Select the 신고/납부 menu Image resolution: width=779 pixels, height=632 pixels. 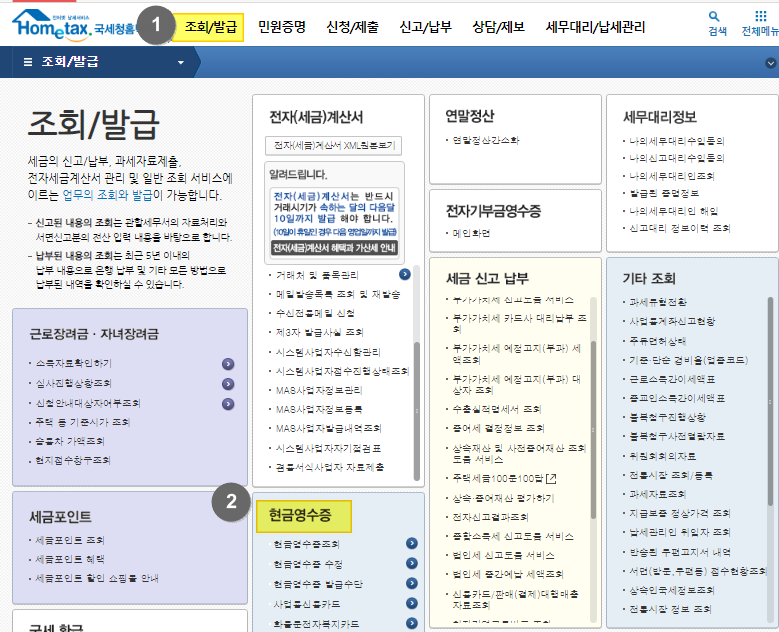pos(423,27)
